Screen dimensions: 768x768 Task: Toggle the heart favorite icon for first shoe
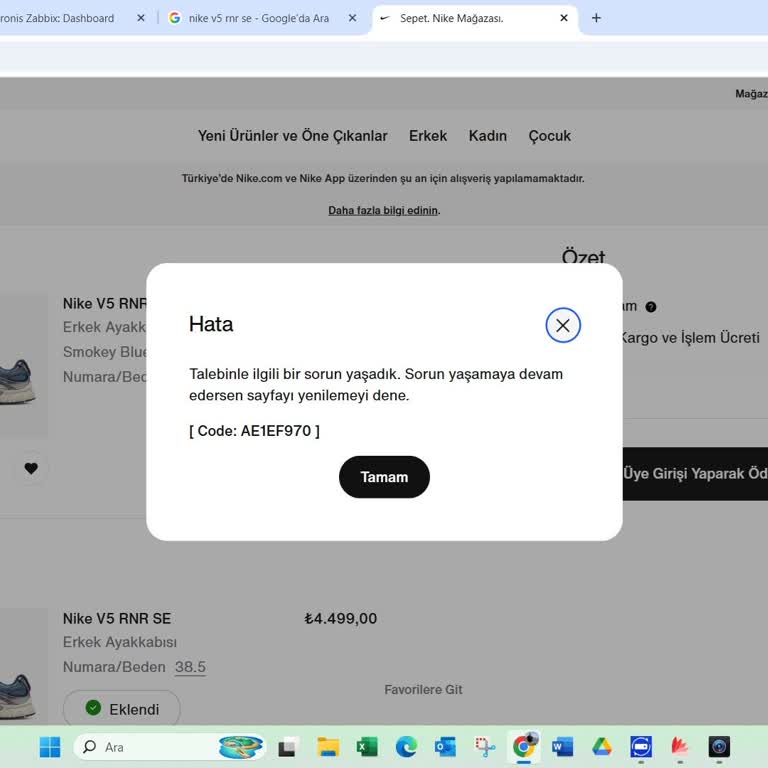[31, 468]
